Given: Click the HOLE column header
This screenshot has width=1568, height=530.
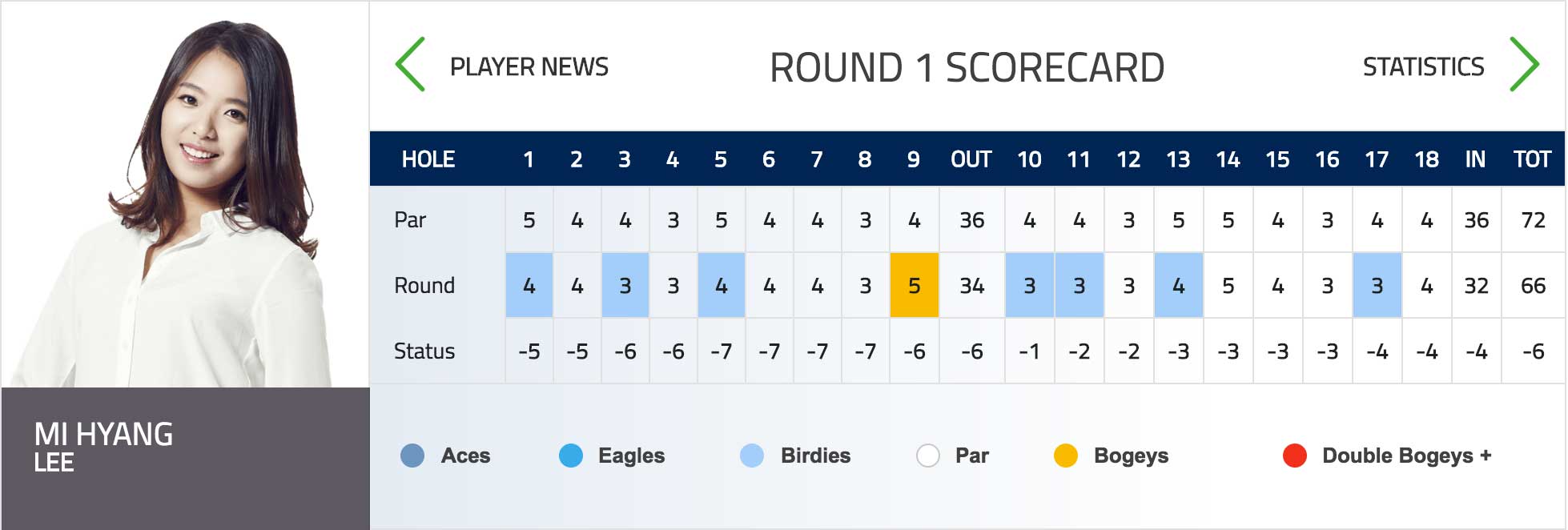Looking at the screenshot, I should tap(428, 159).
